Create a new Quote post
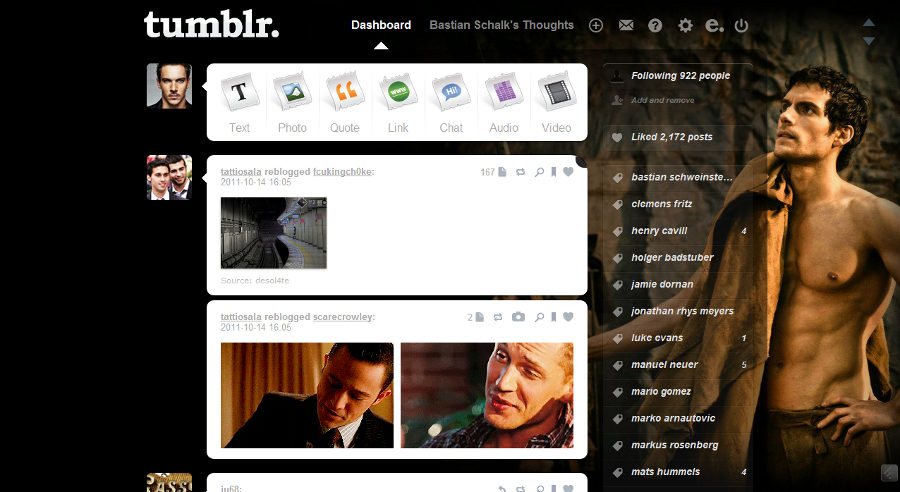900x492 pixels. 345,103
